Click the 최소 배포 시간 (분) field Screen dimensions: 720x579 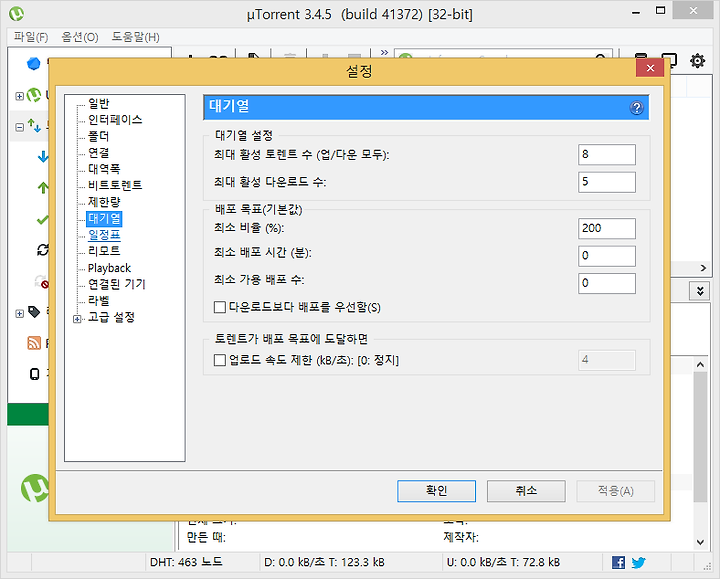[607, 256]
